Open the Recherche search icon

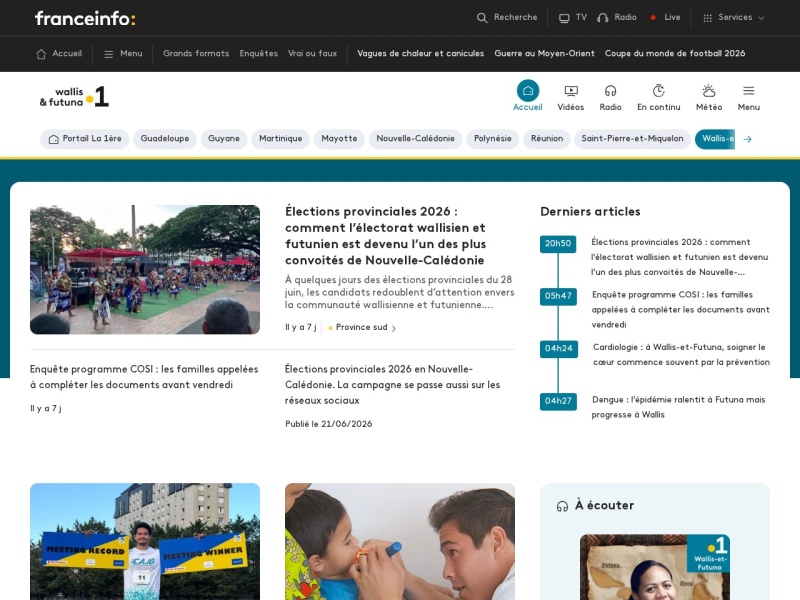pos(482,18)
